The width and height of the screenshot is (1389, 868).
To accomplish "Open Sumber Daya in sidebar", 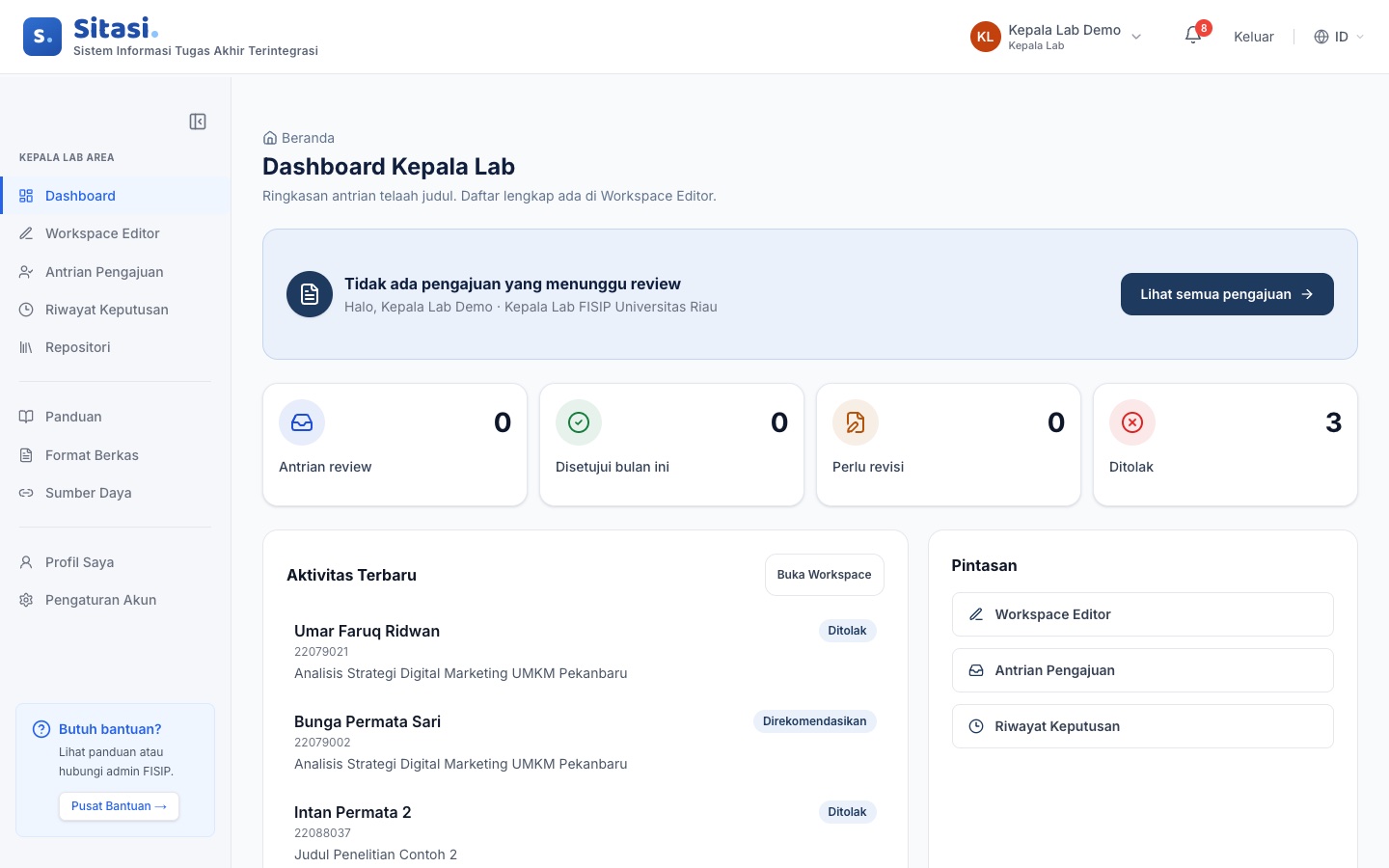I will tap(115, 493).
